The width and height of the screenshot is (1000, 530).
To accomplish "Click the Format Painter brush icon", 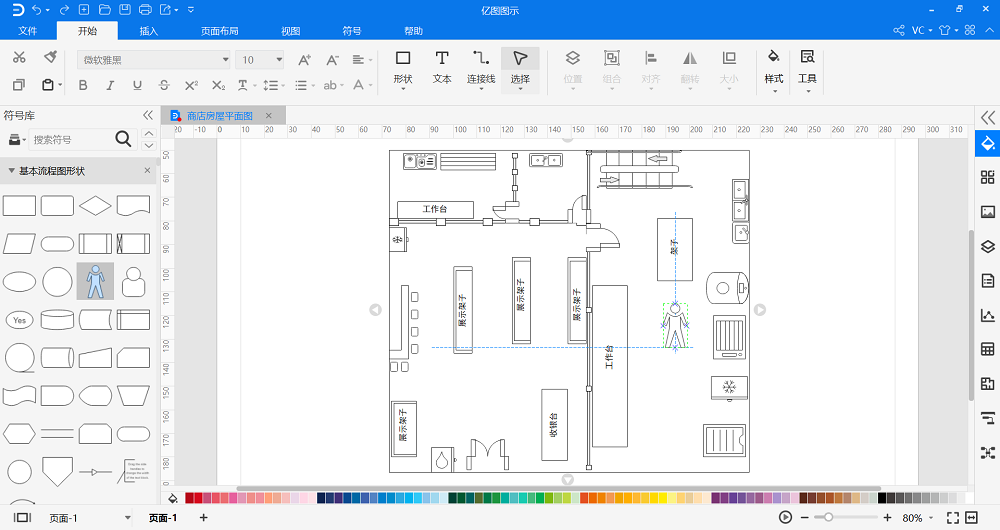I will click(x=49, y=57).
